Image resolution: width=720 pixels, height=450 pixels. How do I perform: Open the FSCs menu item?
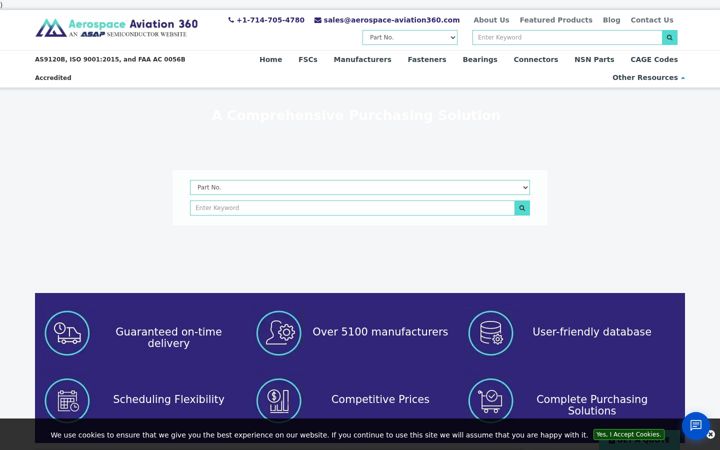pos(308,59)
